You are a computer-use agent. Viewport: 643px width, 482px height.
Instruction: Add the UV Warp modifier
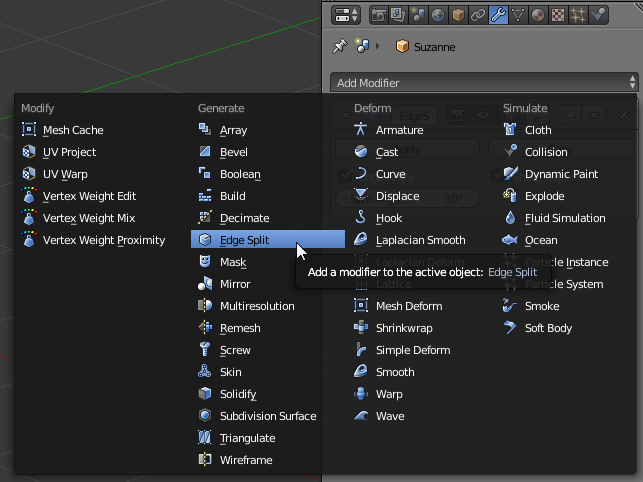(x=100, y=174)
